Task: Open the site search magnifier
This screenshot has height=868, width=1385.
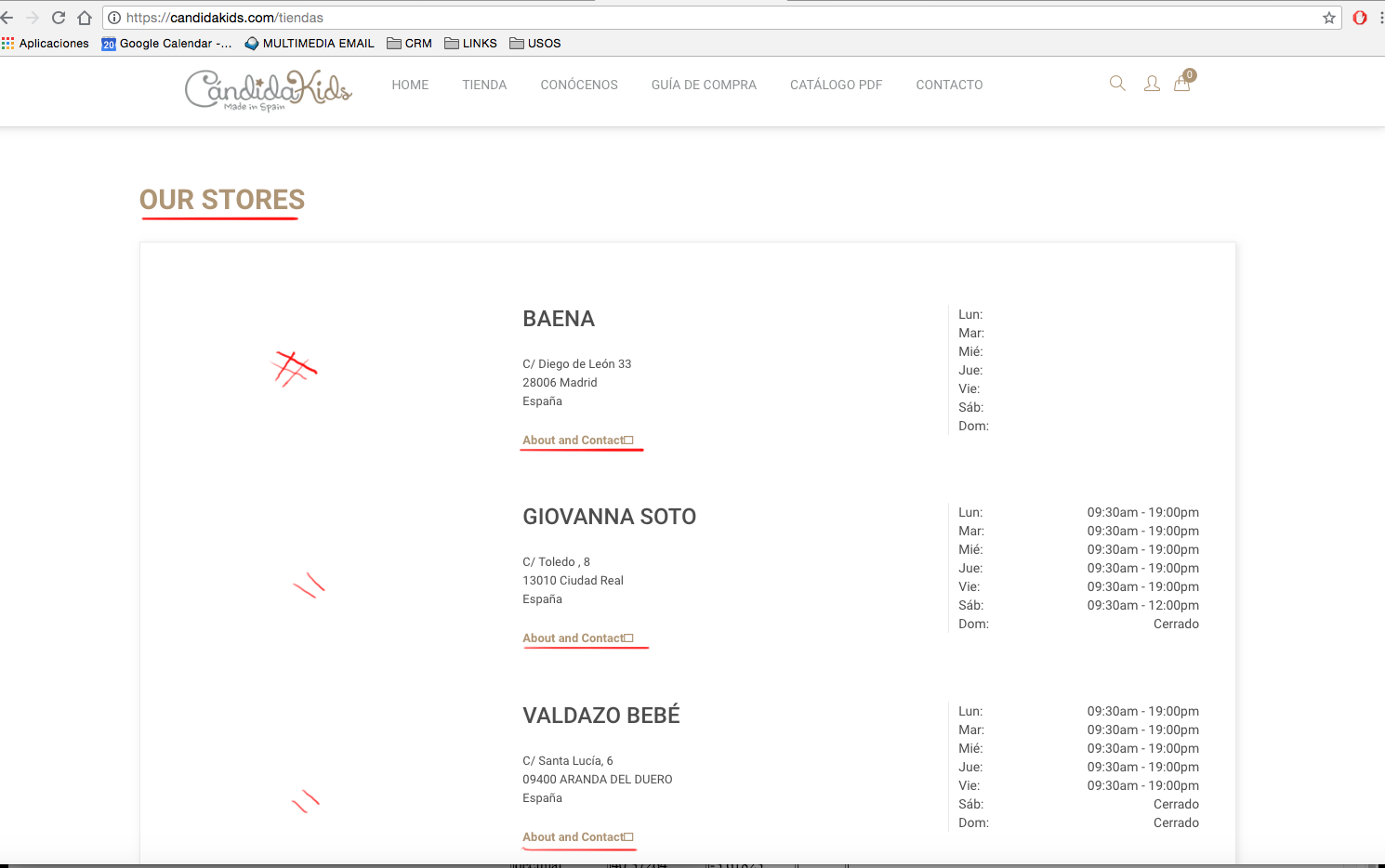Action: (1117, 84)
